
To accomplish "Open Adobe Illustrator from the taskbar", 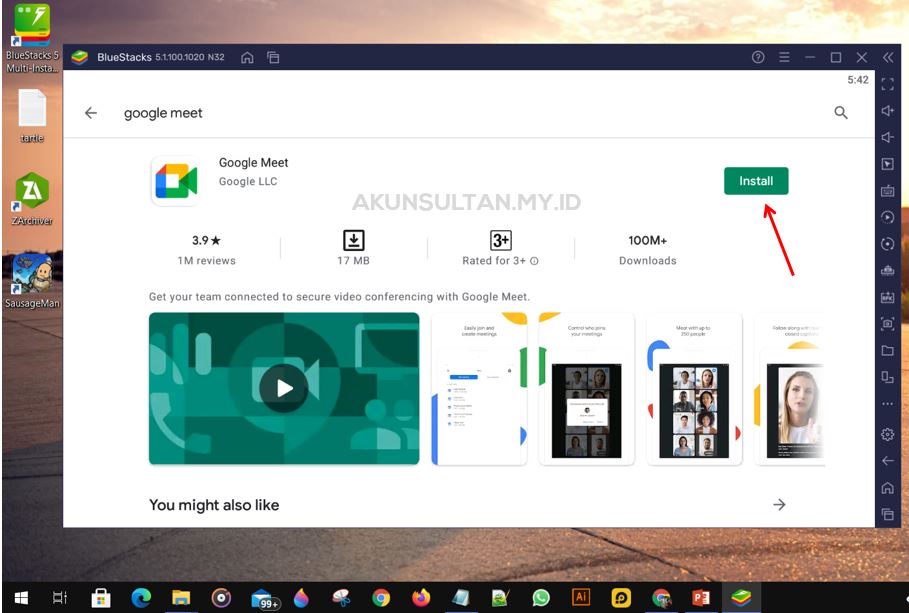I will tap(581, 597).
